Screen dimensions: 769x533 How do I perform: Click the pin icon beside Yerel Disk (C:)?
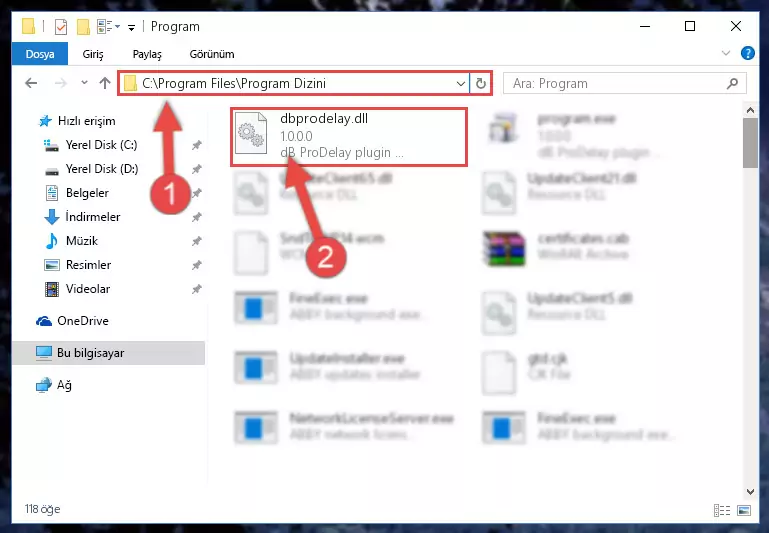coord(197,145)
